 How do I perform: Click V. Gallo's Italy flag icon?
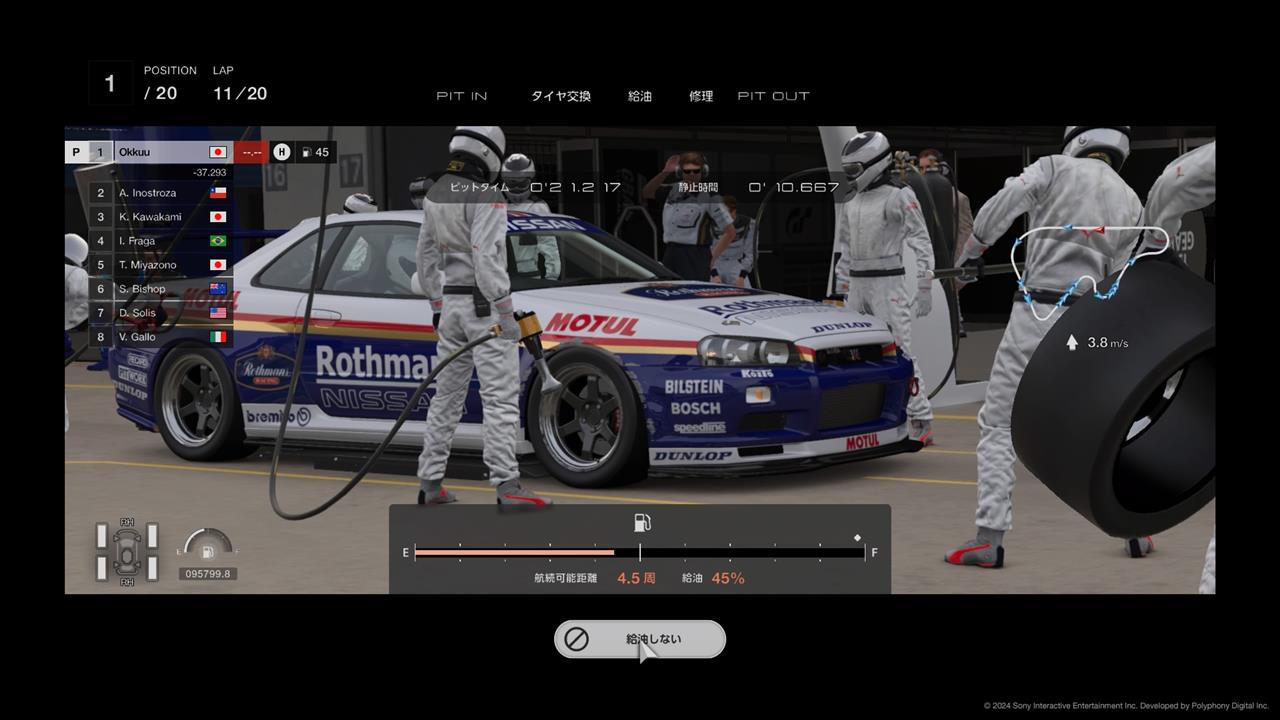coord(217,337)
